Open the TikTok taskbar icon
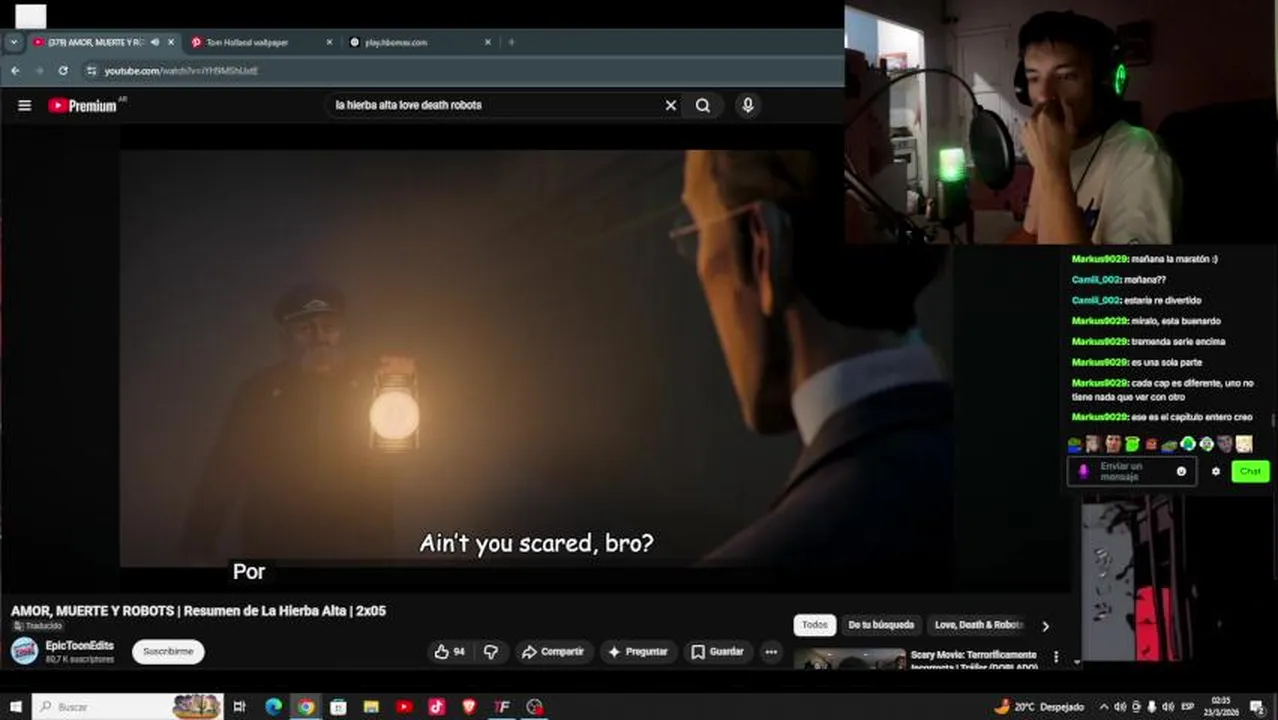 tap(437, 707)
